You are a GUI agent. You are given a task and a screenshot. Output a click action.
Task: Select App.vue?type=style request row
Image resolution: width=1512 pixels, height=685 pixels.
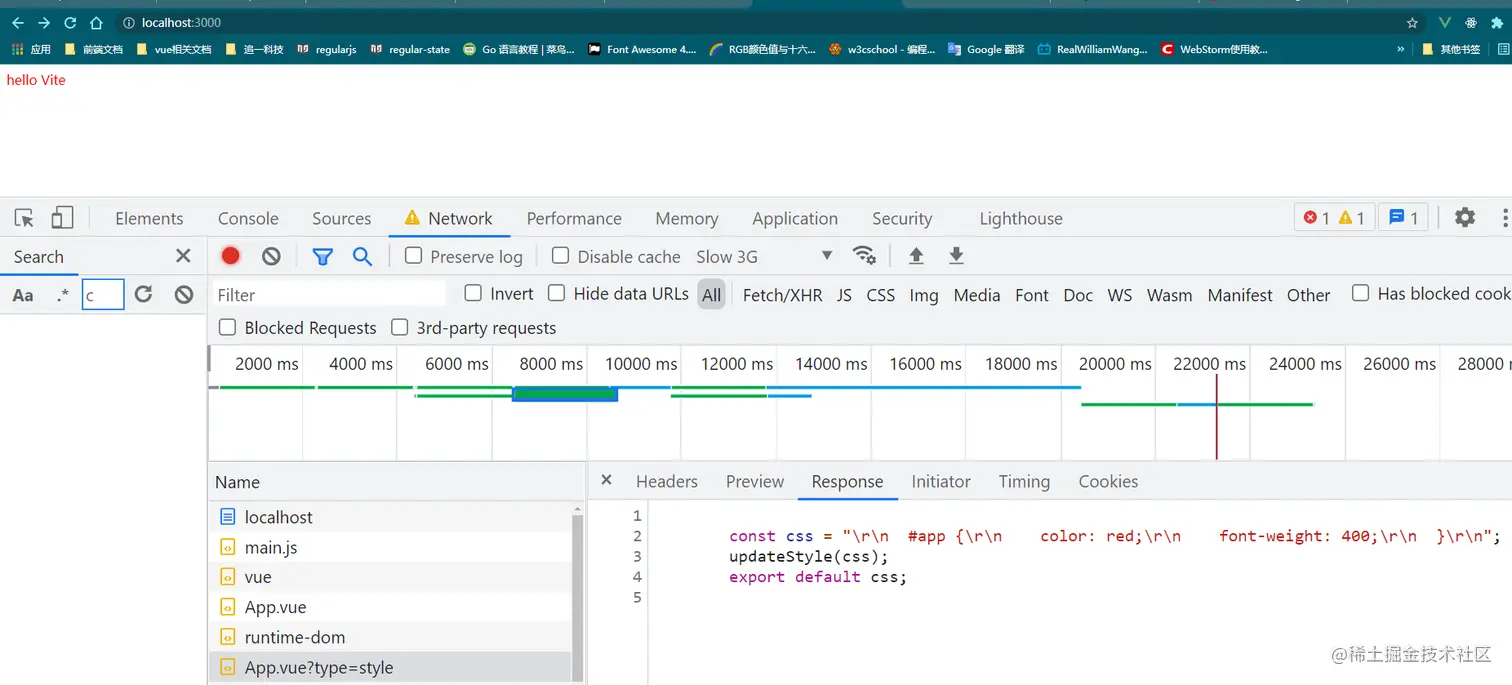(390, 667)
